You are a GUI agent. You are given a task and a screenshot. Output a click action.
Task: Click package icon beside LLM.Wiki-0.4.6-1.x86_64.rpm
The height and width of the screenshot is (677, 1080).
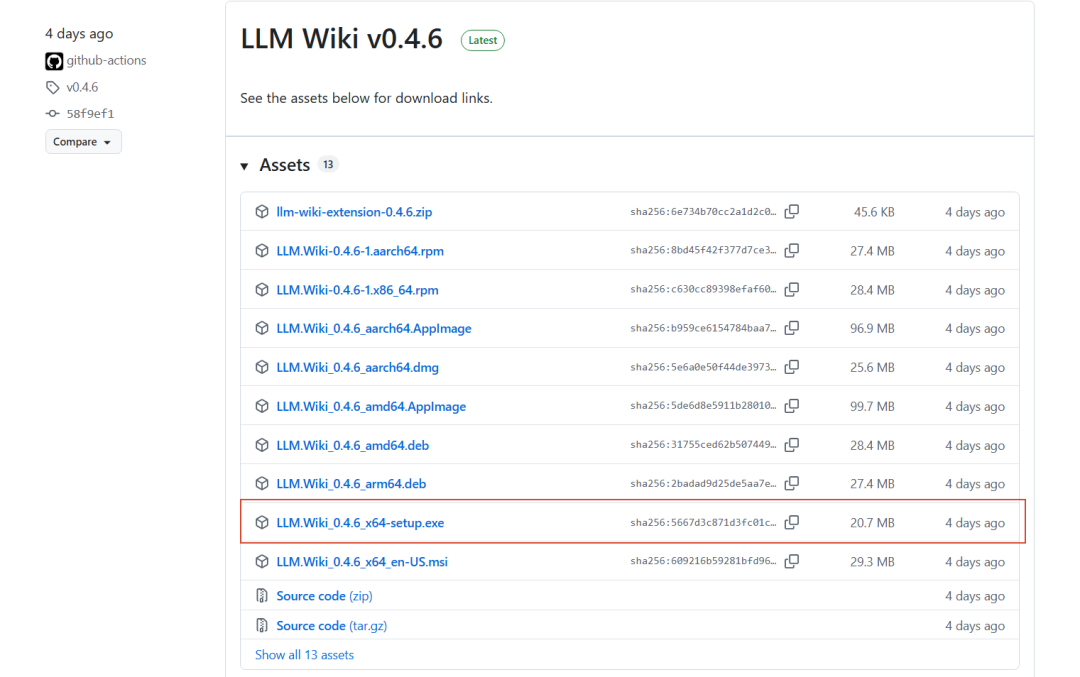pyautogui.click(x=262, y=289)
